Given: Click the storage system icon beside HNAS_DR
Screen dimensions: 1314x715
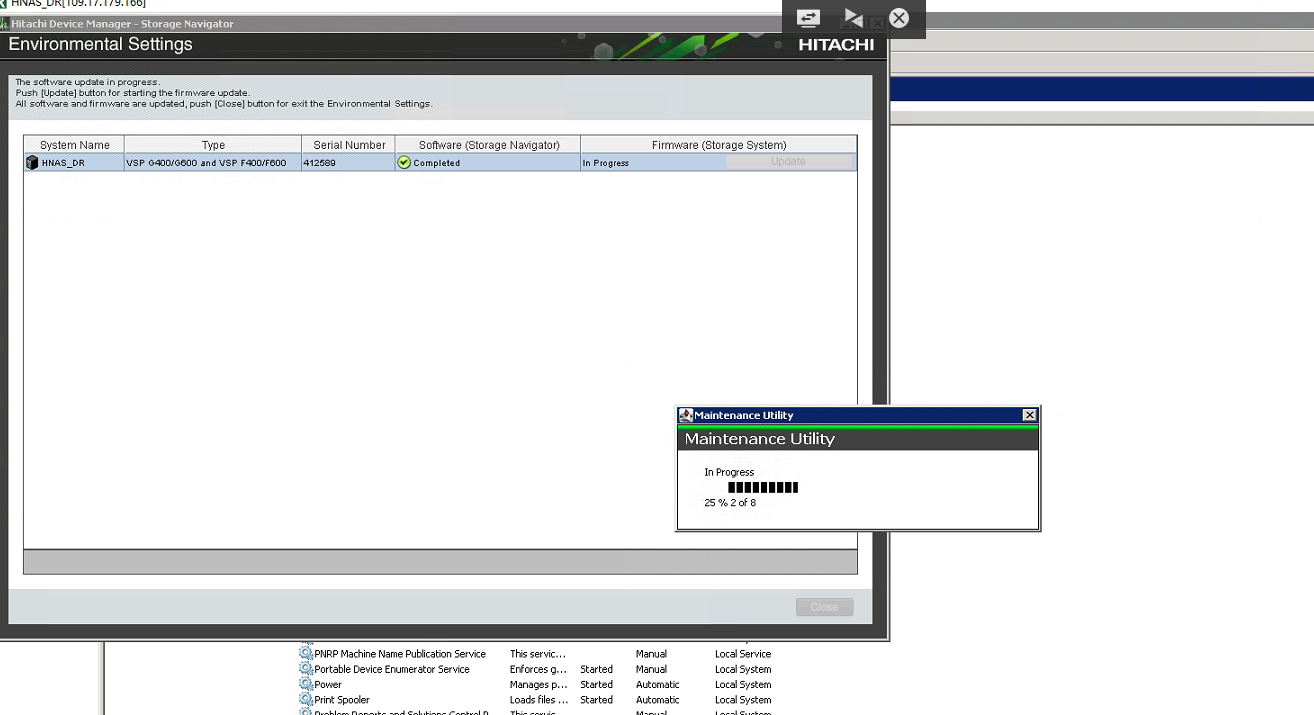Looking at the screenshot, I should click(x=32, y=162).
